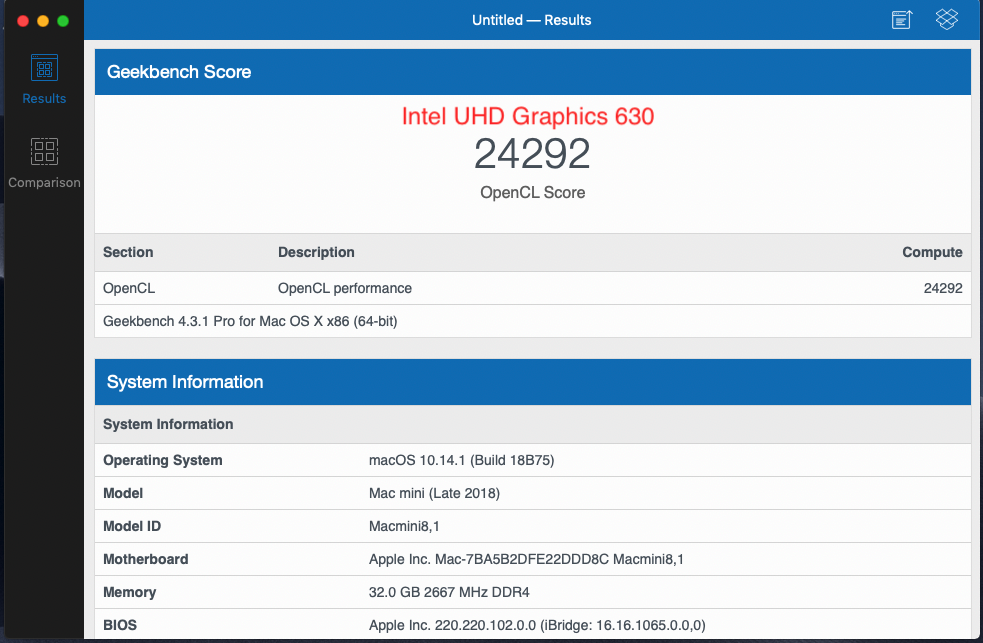The width and height of the screenshot is (983, 643).
Task: Click the blue System Information header bar
Action: pos(532,382)
